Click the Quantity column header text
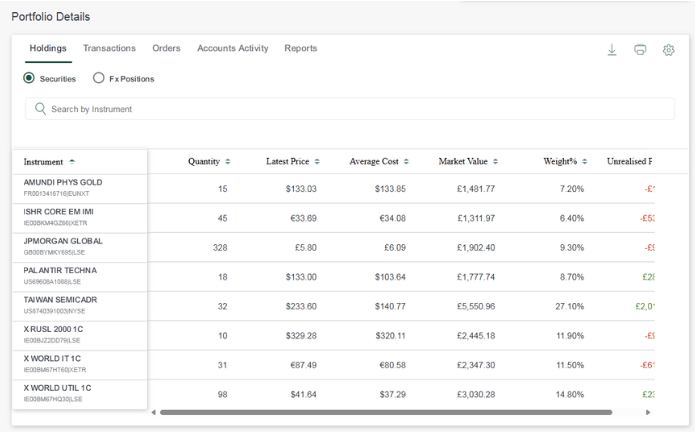This screenshot has height=434, width=695. click(x=204, y=161)
